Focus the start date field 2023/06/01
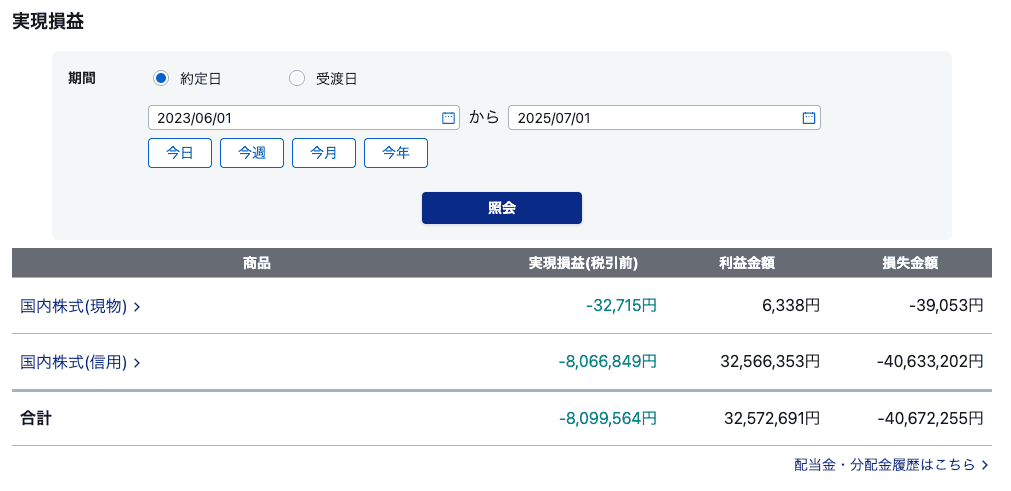The height and width of the screenshot is (491, 1011). (304, 118)
